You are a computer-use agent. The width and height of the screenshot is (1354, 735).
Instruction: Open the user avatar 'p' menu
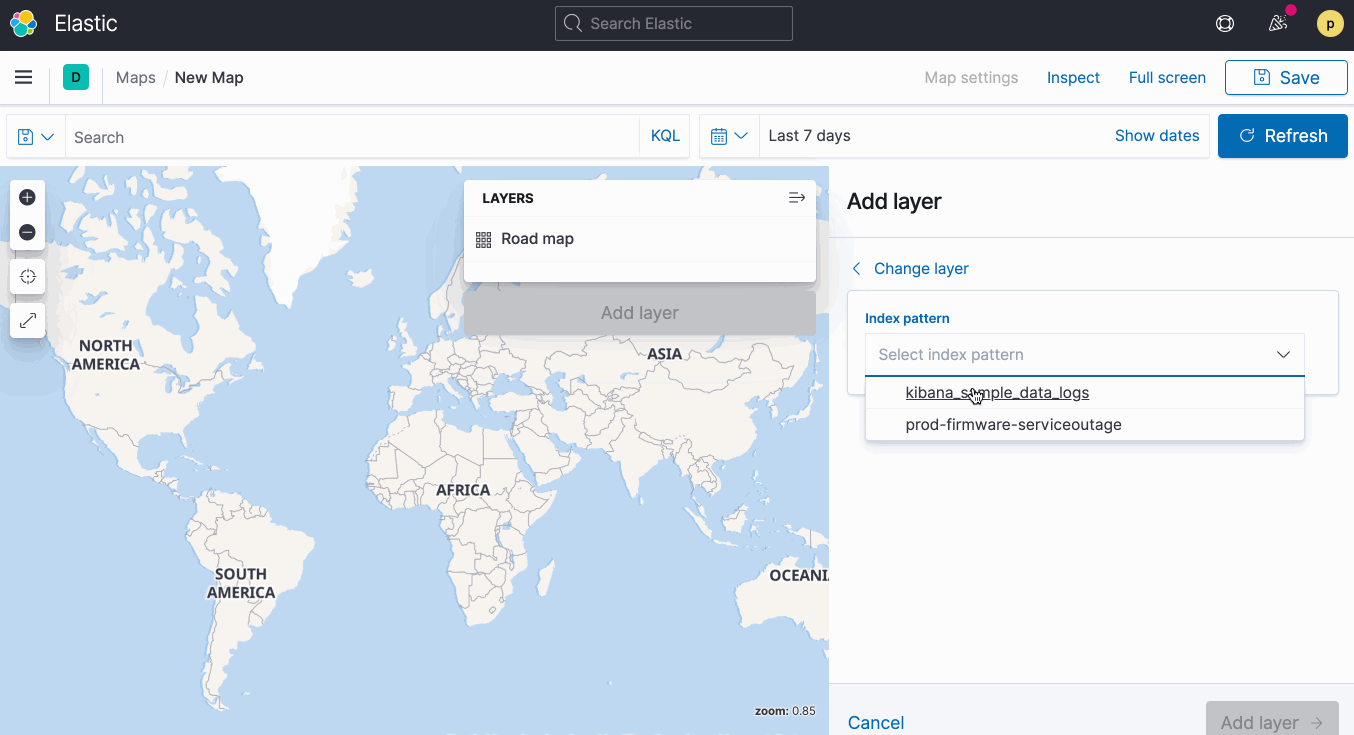point(1330,24)
